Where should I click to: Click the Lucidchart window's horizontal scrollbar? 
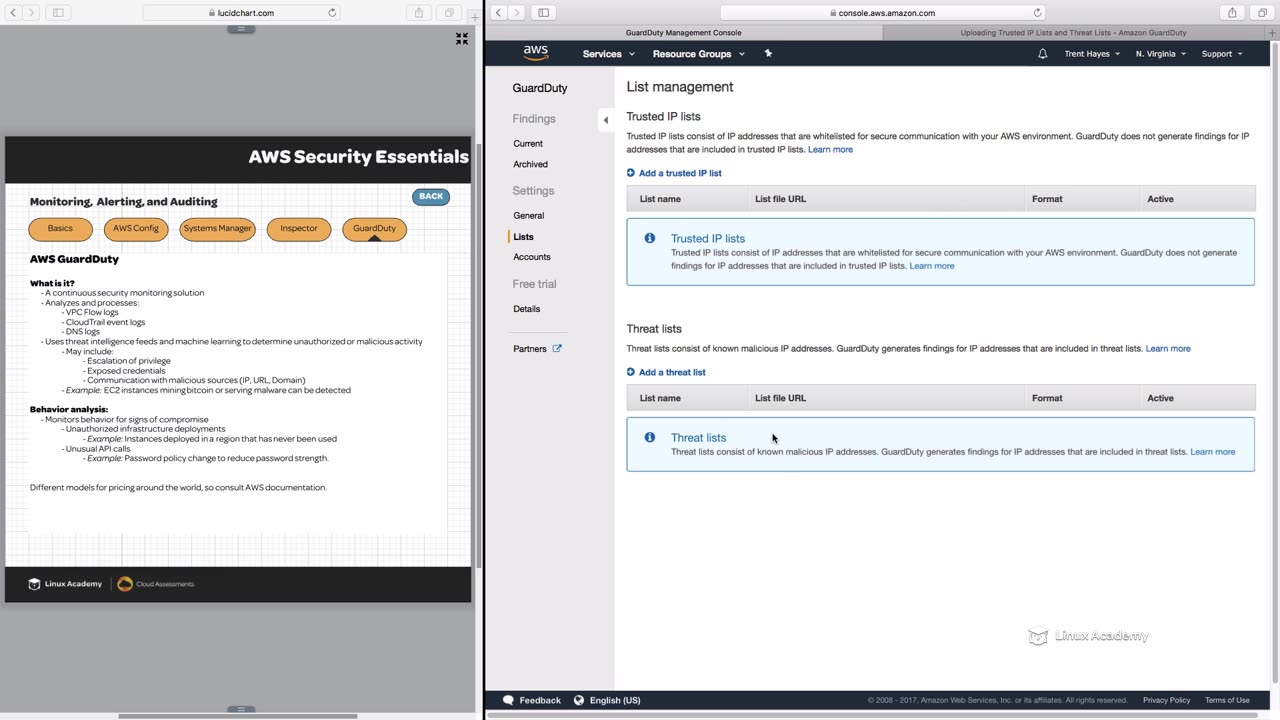coord(238,716)
